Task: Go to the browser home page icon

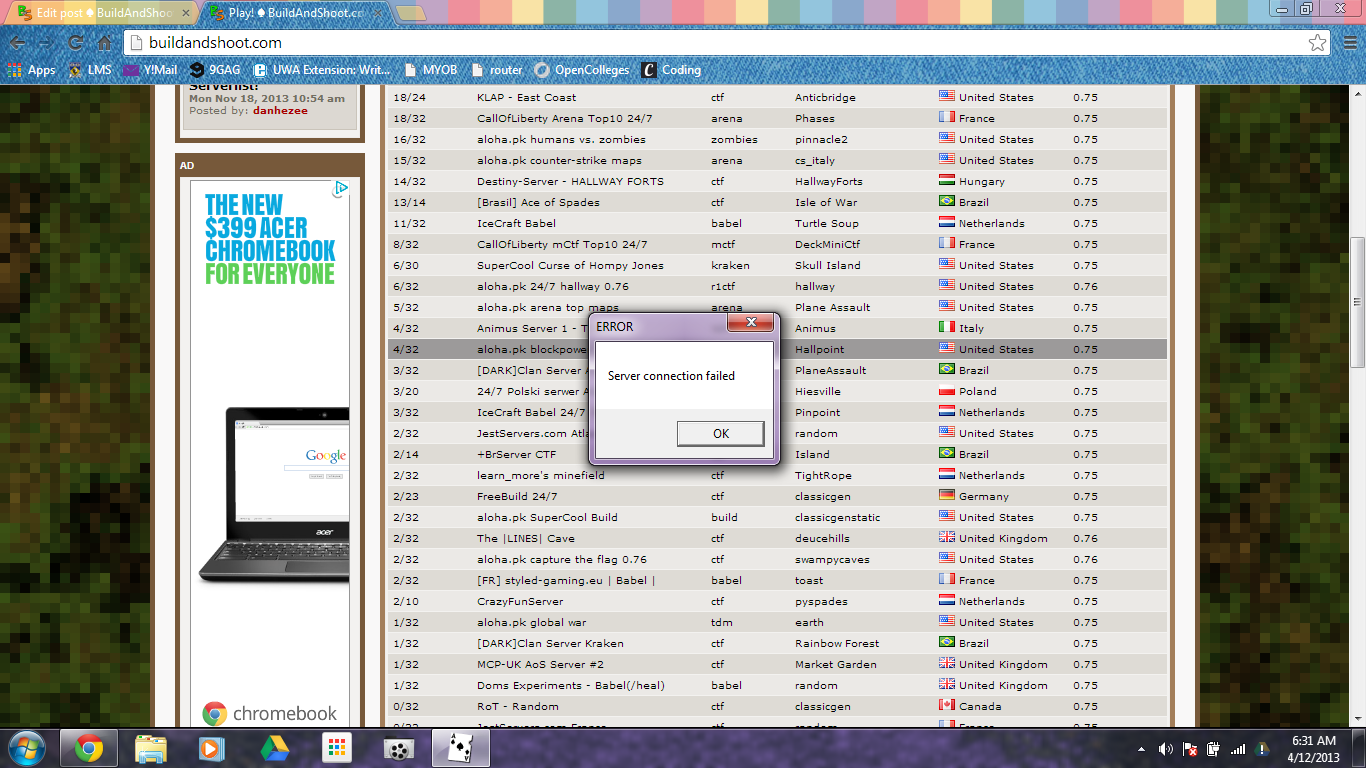Action: tap(104, 43)
